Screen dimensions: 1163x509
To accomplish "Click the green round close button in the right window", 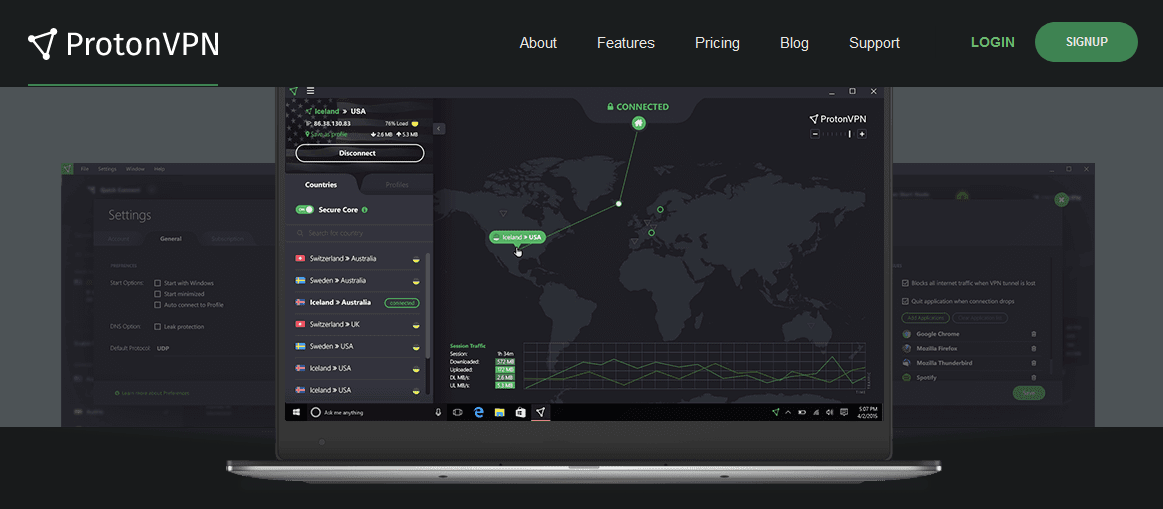I will pyautogui.click(x=1061, y=200).
